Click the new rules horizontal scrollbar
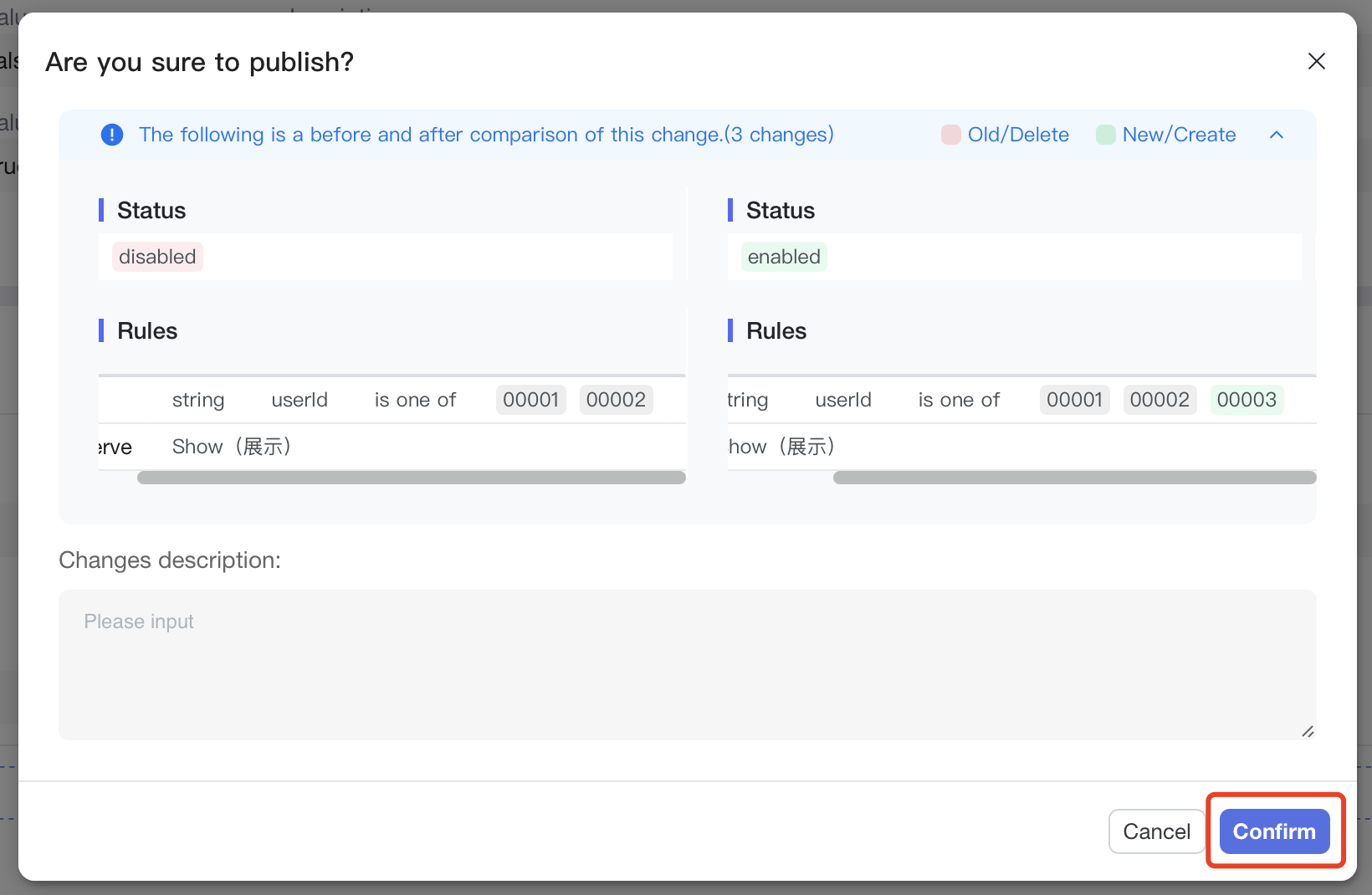 (x=1074, y=478)
